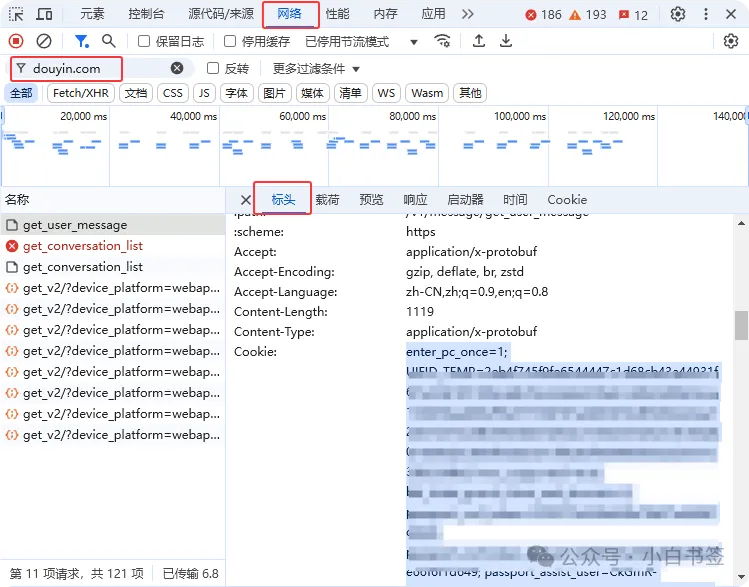Close the request details pane
Image resolution: width=749 pixels, height=587 pixels.
(x=246, y=200)
